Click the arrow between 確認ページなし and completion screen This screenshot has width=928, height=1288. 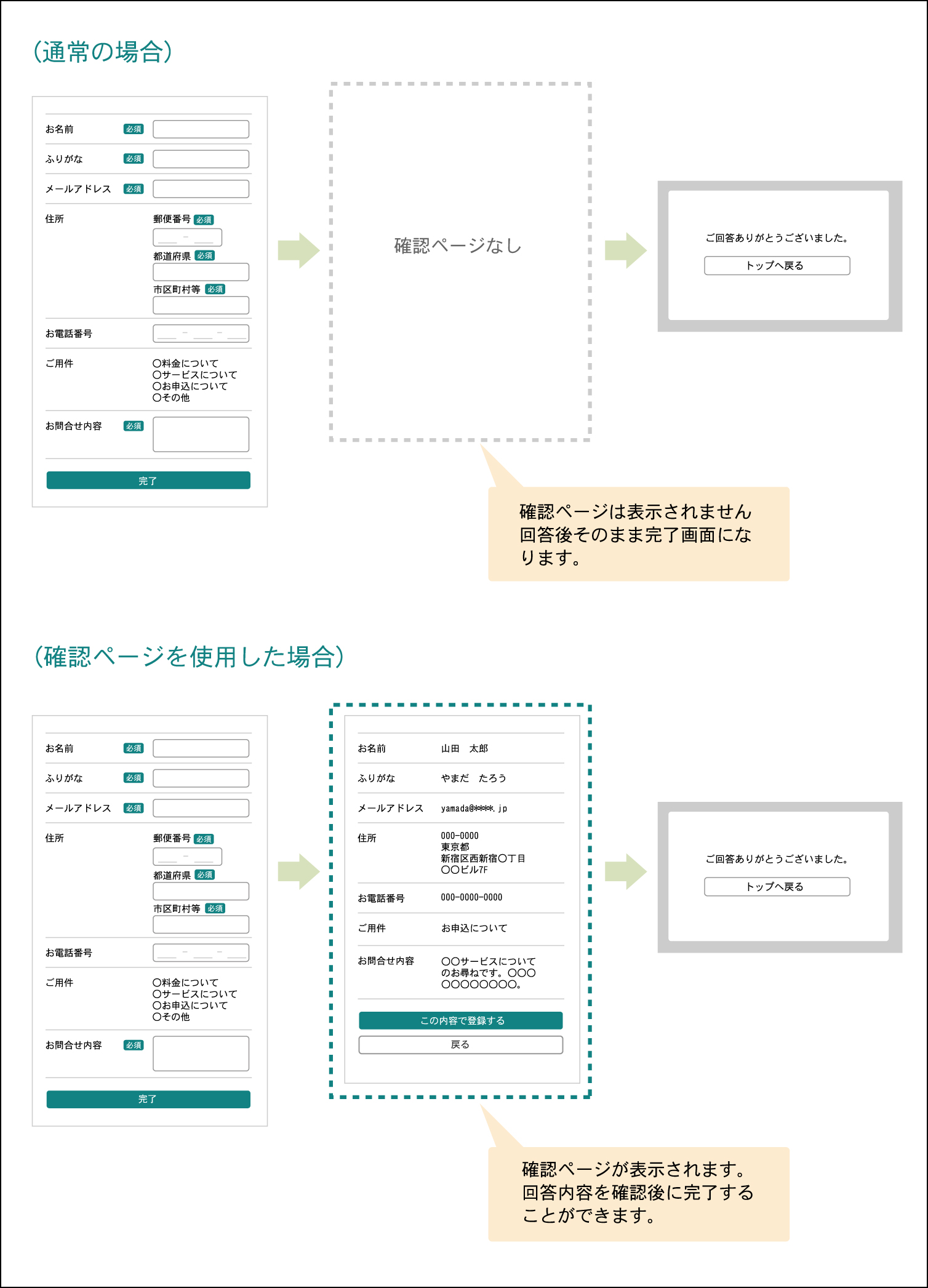625,250
